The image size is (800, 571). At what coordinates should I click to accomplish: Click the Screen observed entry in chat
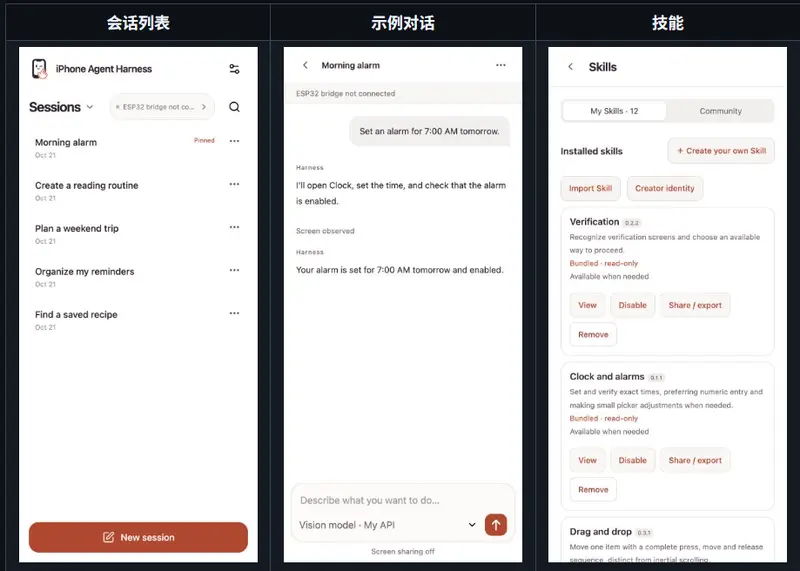[x=325, y=231]
